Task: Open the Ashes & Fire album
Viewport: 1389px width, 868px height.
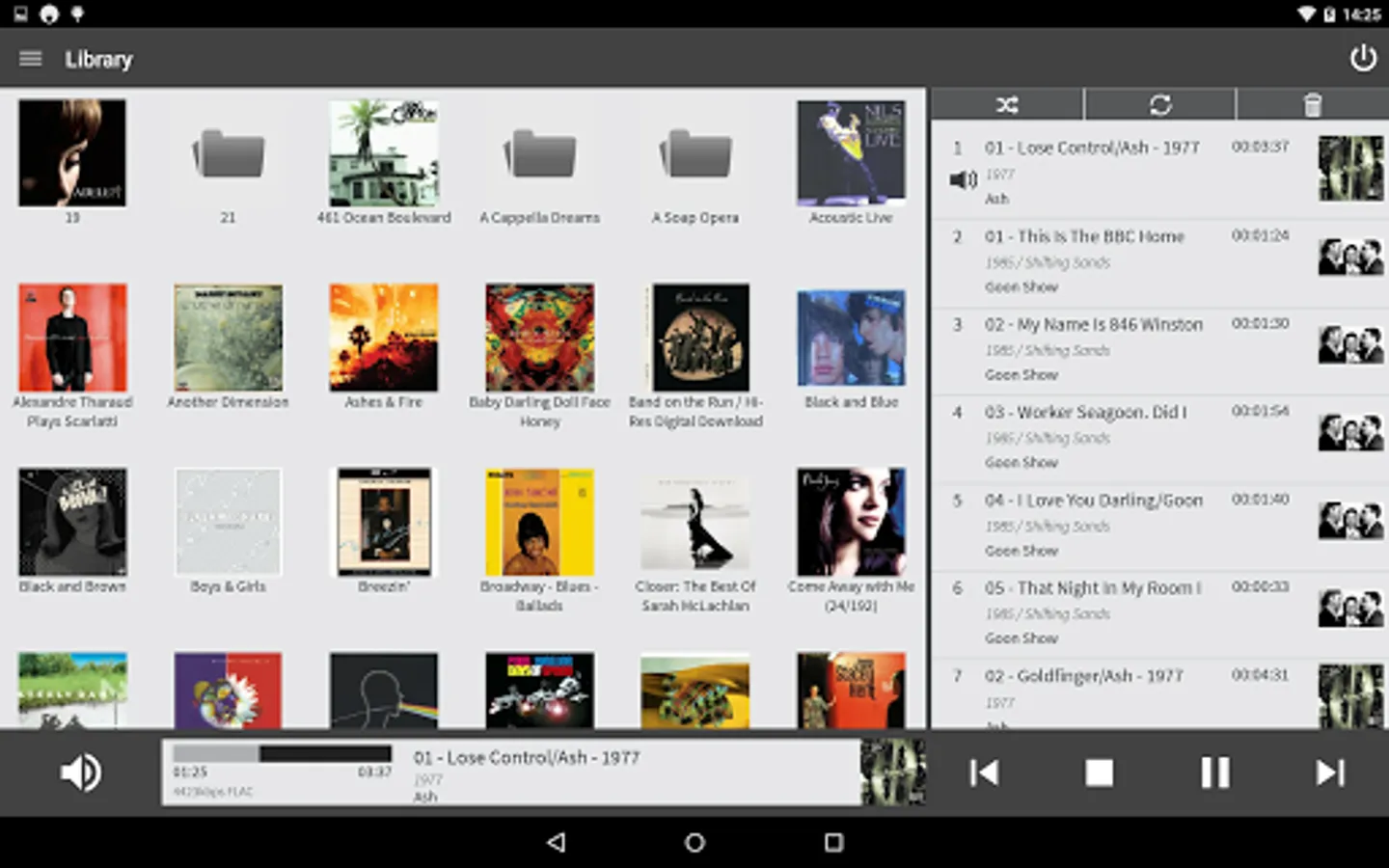Action: click(x=384, y=338)
